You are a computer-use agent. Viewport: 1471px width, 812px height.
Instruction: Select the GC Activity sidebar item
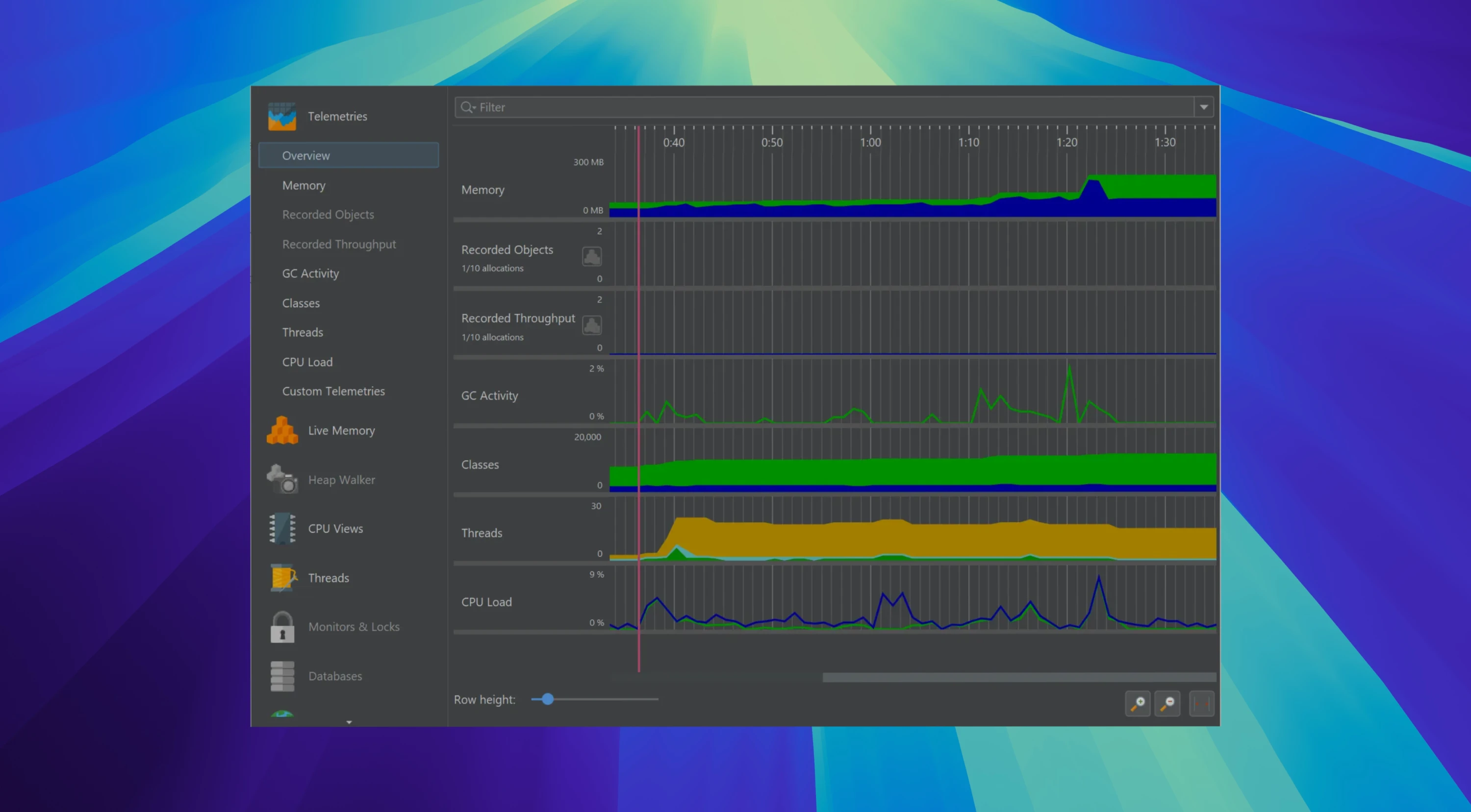[310, 273]
